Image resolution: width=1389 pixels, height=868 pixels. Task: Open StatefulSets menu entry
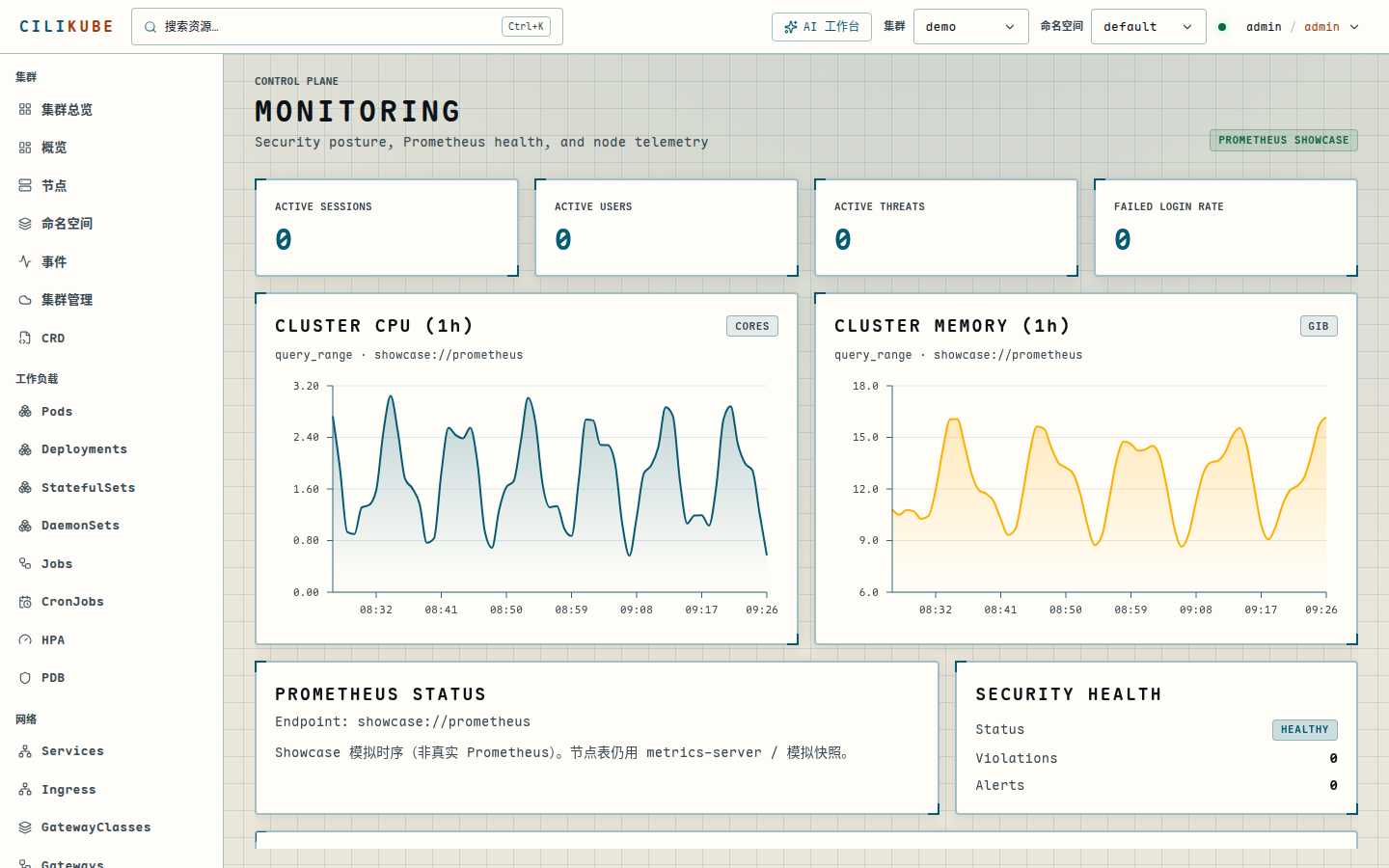(111, 487)
